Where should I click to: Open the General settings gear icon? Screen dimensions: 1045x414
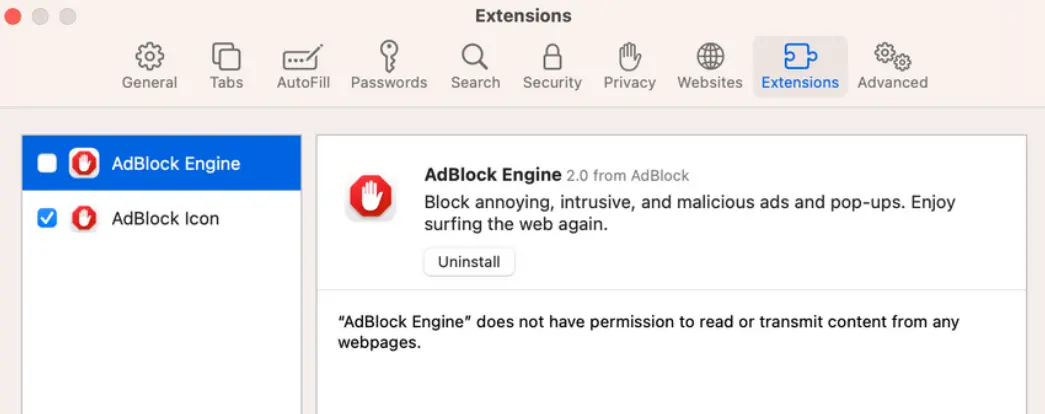[149, 56]
